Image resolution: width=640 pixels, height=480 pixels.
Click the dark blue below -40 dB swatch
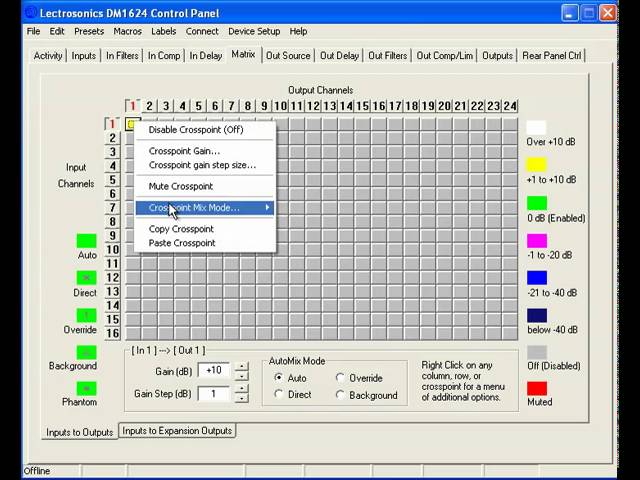click(536, 315)
